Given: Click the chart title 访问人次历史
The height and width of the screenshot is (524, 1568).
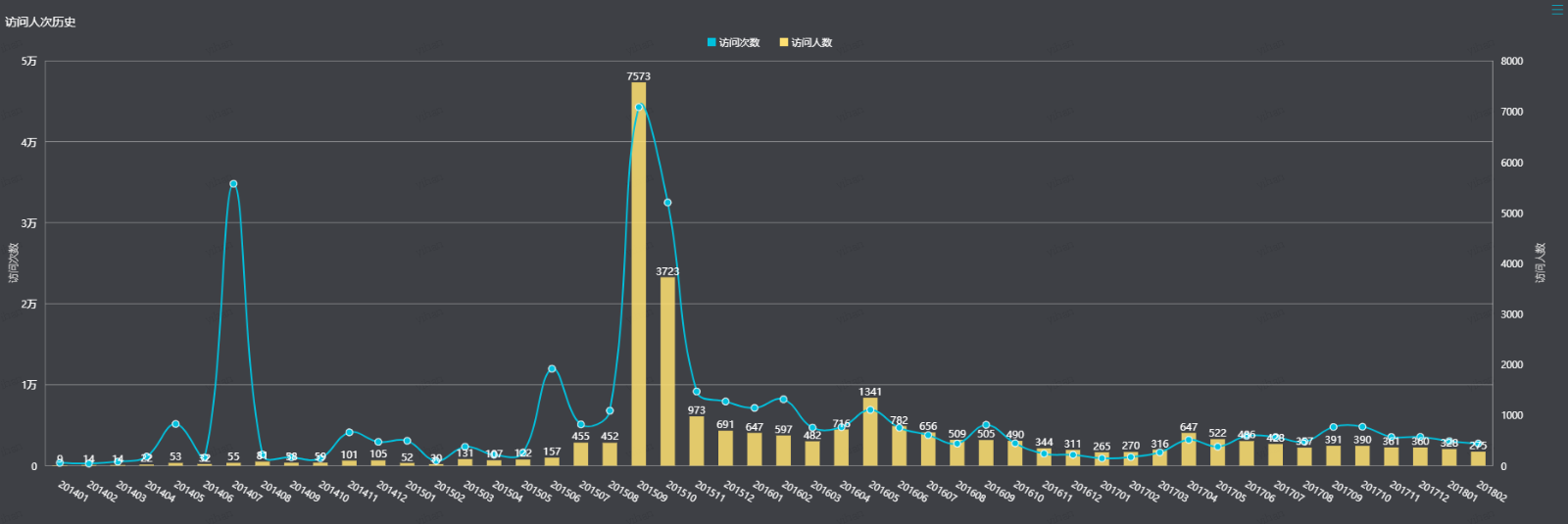Looking at the screenshot, I should click(40, 22).
